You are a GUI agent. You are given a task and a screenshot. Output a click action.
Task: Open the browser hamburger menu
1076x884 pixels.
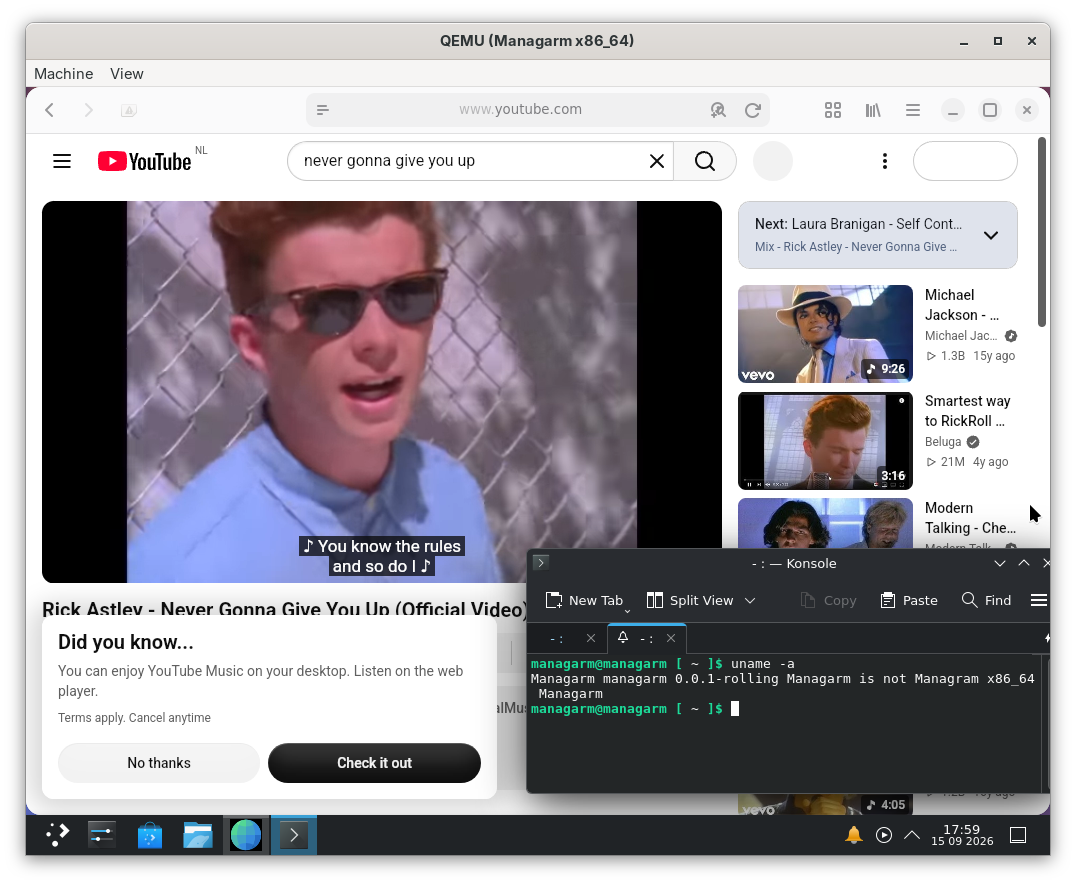coord(913,110)
